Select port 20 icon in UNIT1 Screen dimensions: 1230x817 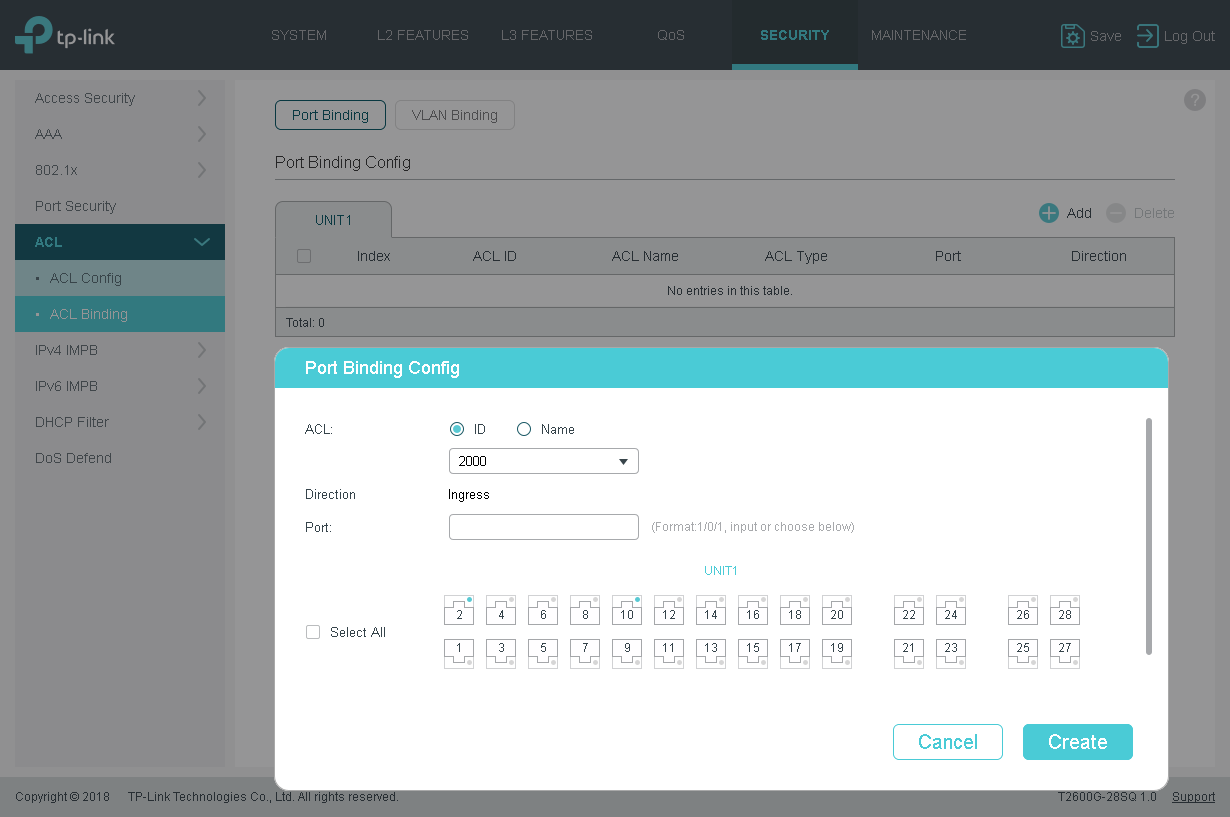pyautogui.click(x=837, y=611)
